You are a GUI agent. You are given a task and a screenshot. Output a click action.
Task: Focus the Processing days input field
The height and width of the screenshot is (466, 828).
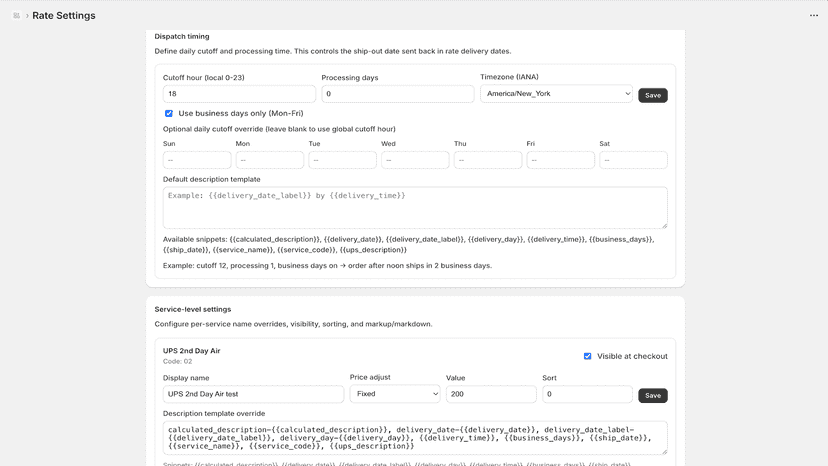click(398, 94)
